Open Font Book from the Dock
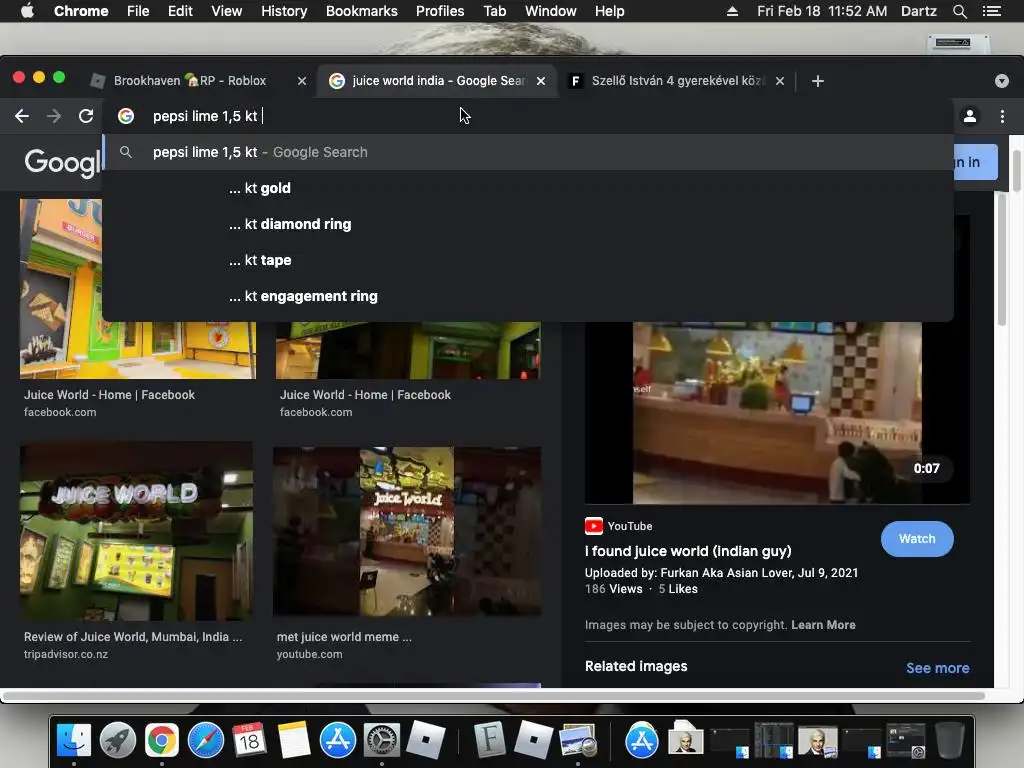This screenshot has width=1024, height=768. click(489, 741)
